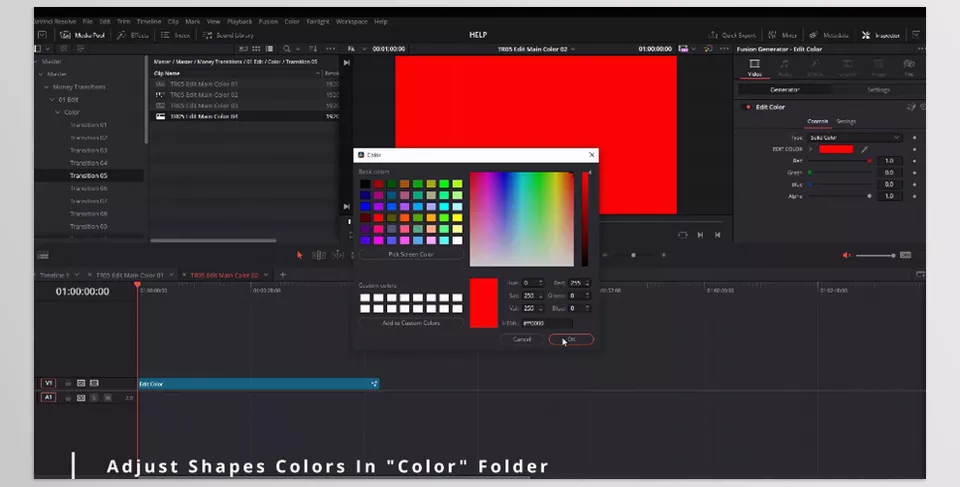960x487 pixels.
Task: Select the timeline selection arrow tool
Action: coord(299,255)
